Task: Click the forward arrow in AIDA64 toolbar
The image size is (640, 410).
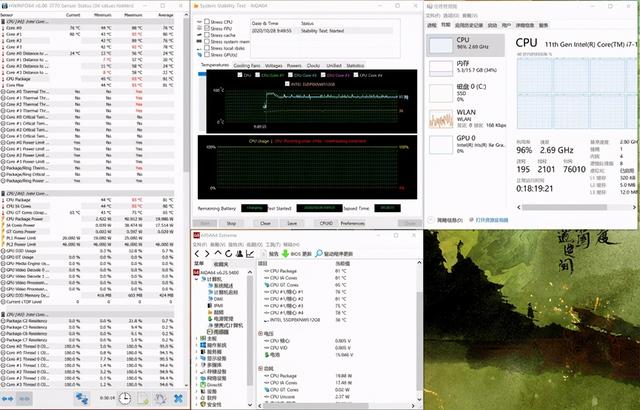Action: [x=205, y=254]
